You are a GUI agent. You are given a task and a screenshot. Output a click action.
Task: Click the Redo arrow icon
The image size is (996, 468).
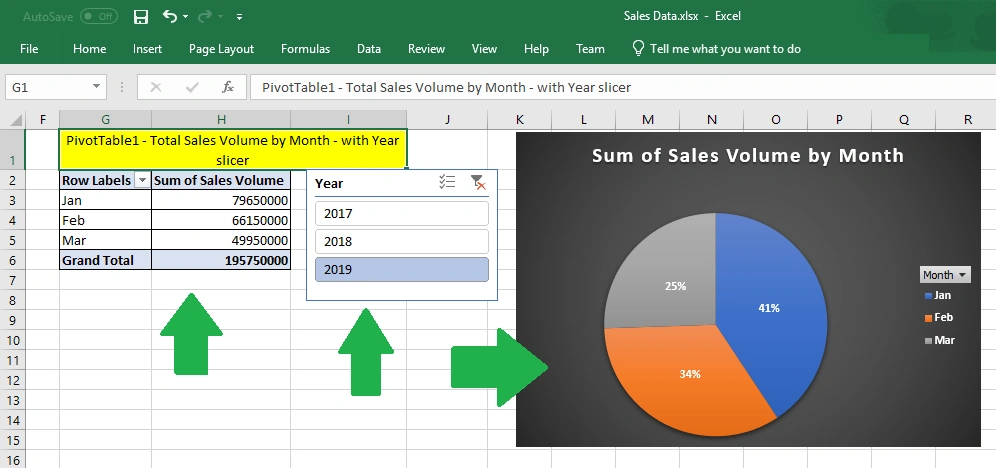tap(206, 17)
